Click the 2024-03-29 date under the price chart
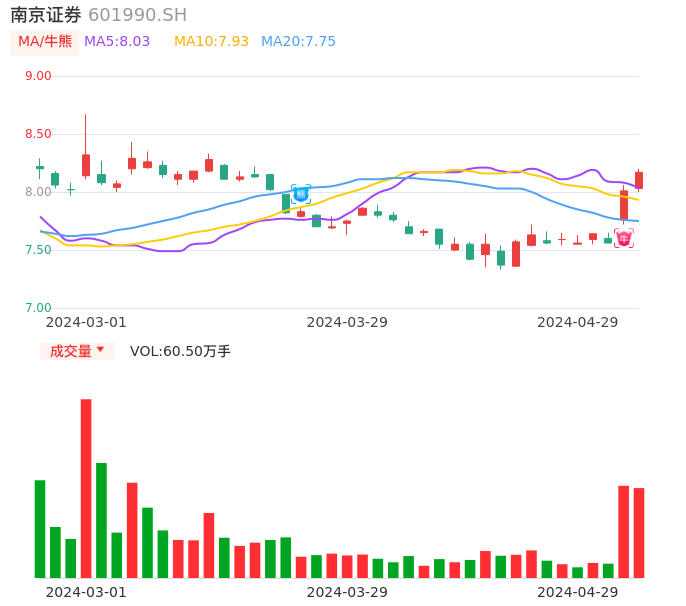Image resolution: width=686 pixels, height=606 pixels. click(347, 322)
